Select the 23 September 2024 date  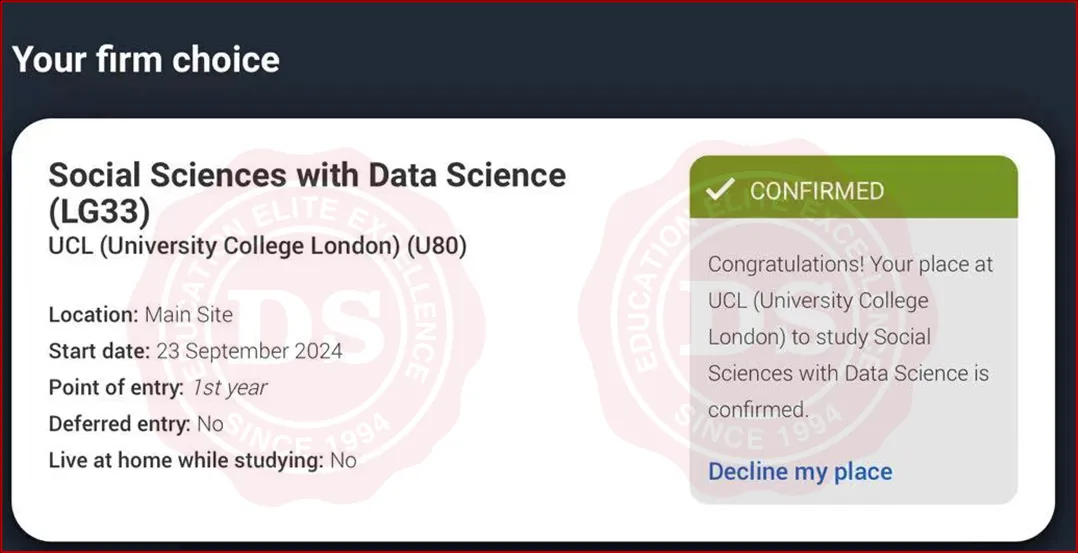[249, 351]
